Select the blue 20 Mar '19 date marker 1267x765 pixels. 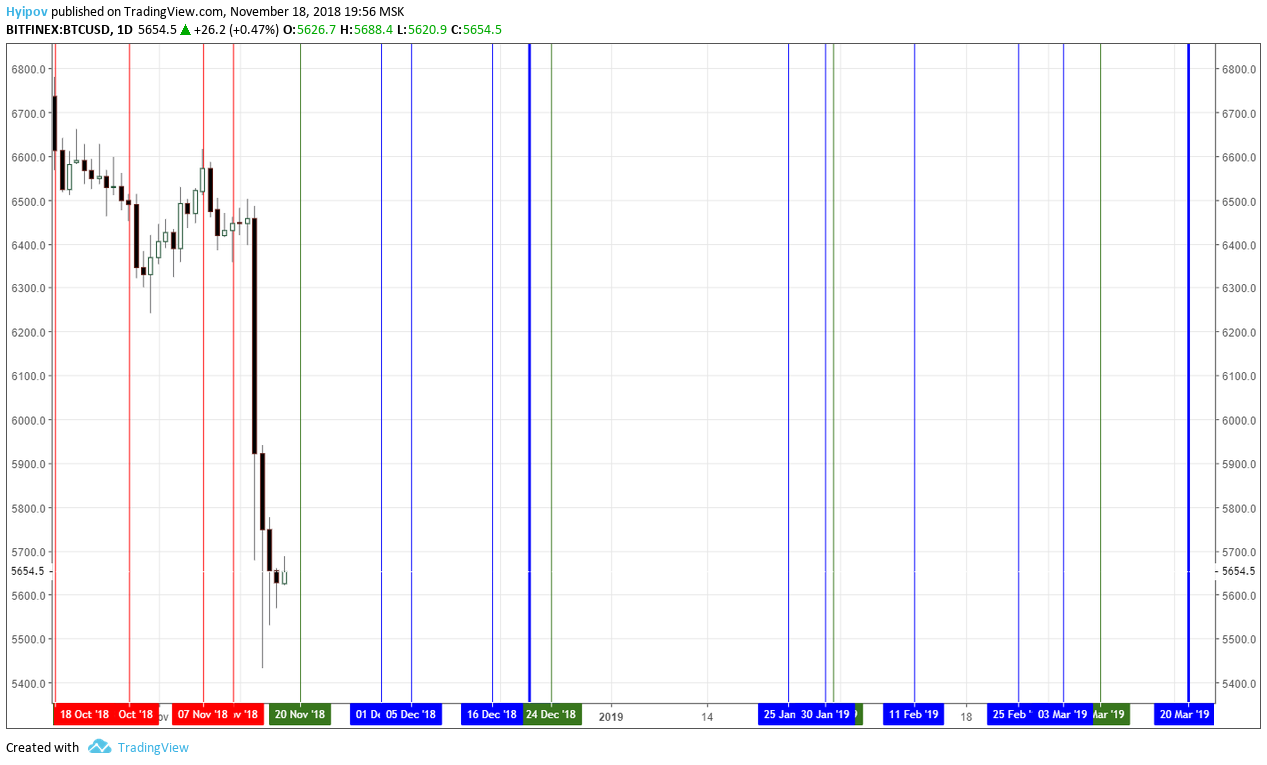point(1184,715)
